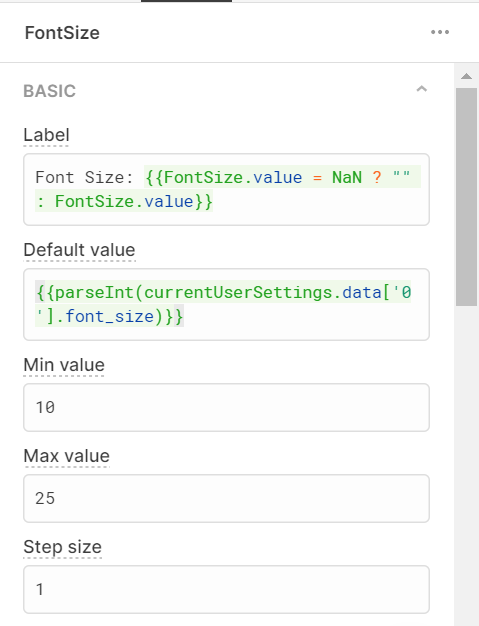This screenshot has width=479, height=626.
Task: Focus the Step size field containing 1
Action: coord(226,589)
